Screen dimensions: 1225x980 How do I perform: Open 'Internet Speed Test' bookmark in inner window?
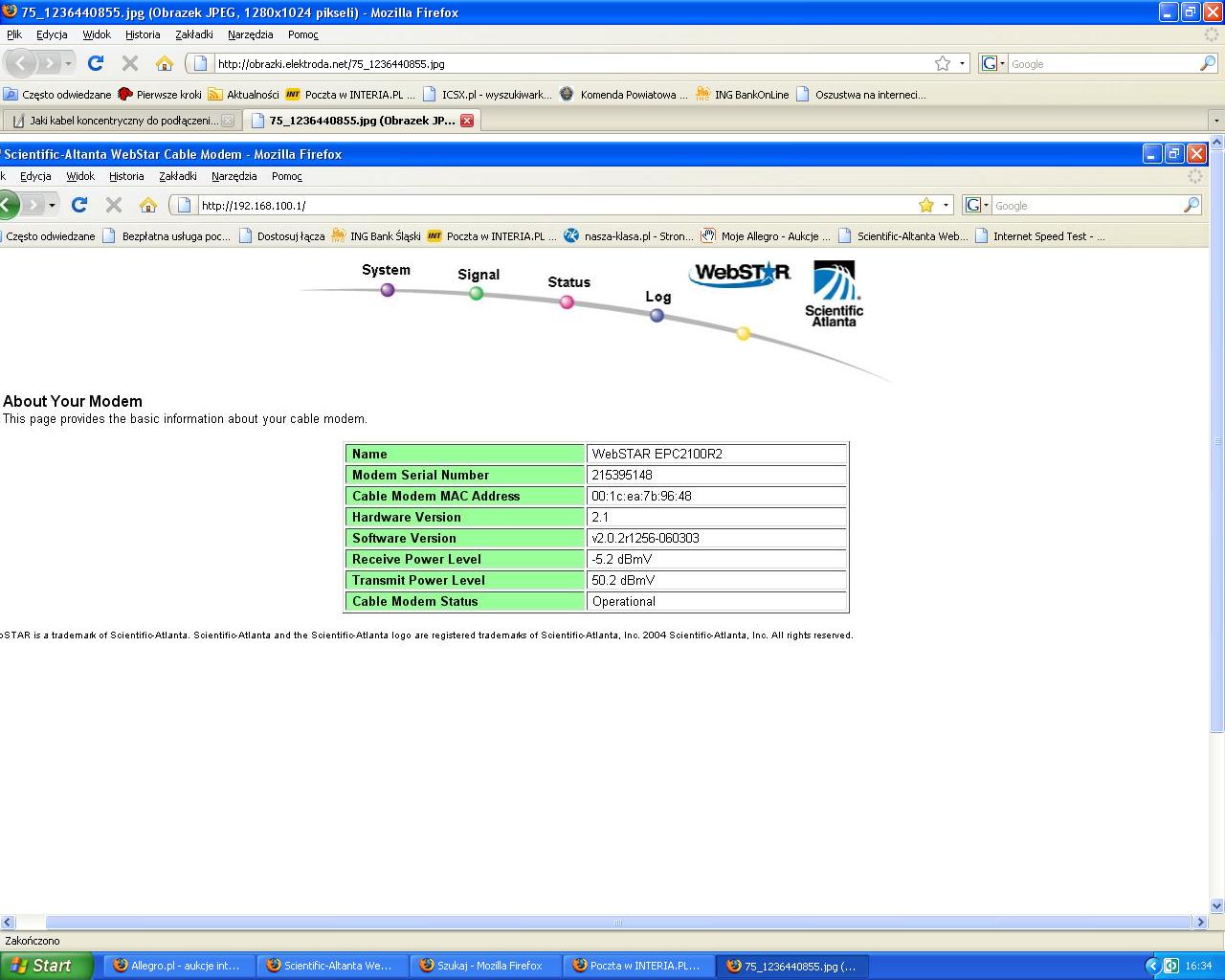coord(1040,236)
